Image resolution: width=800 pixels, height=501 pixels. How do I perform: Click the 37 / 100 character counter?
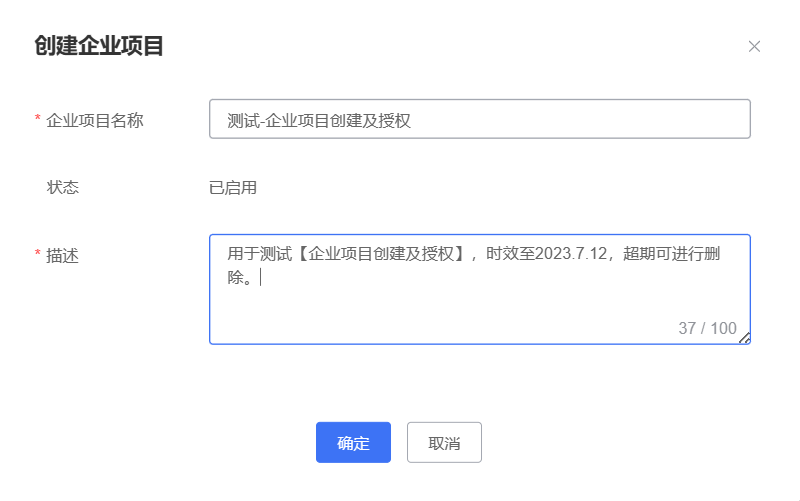707,329
